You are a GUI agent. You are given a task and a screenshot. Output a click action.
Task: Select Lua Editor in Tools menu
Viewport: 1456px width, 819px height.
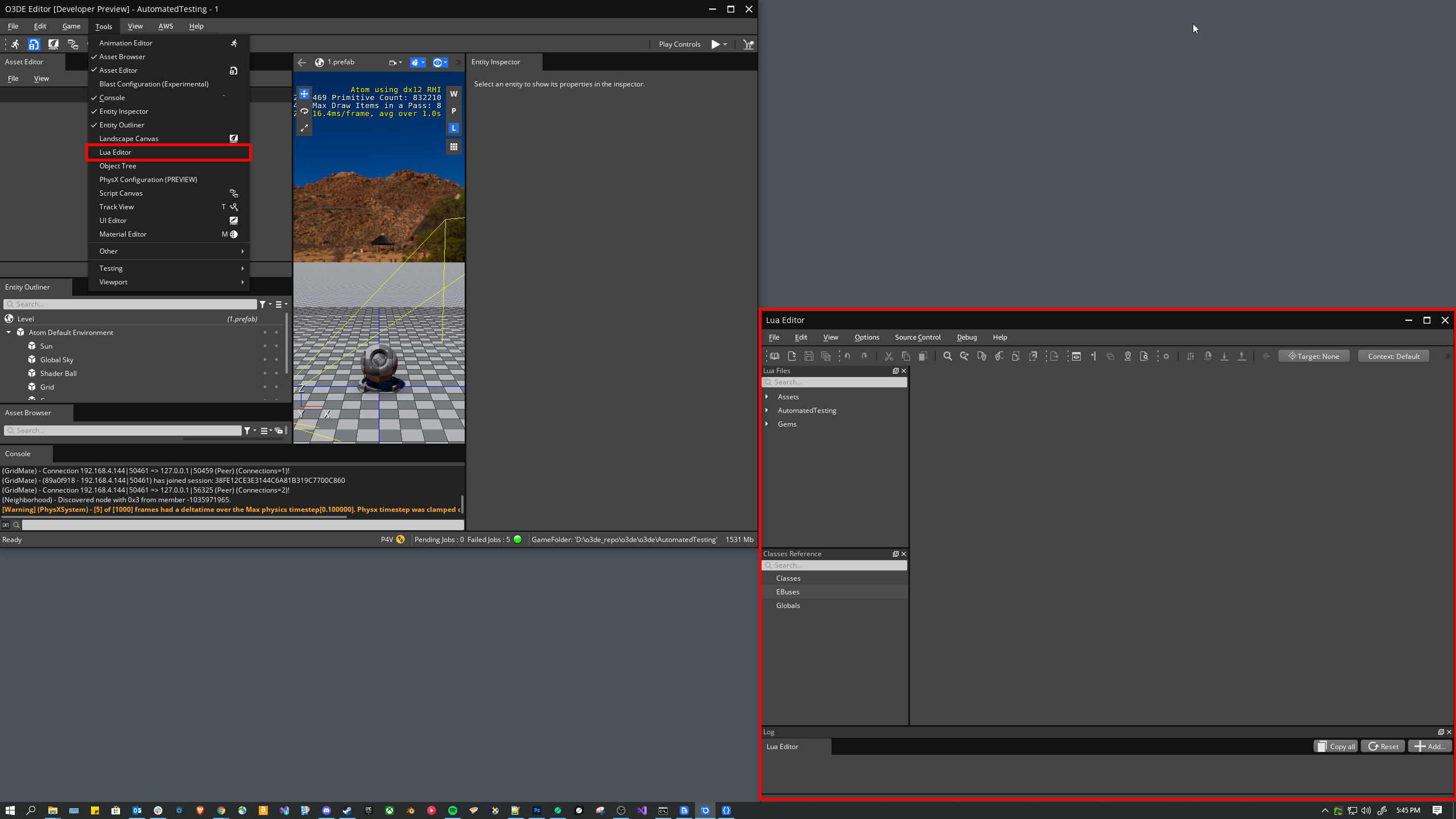pyautogui.click(x=169, y=152)
